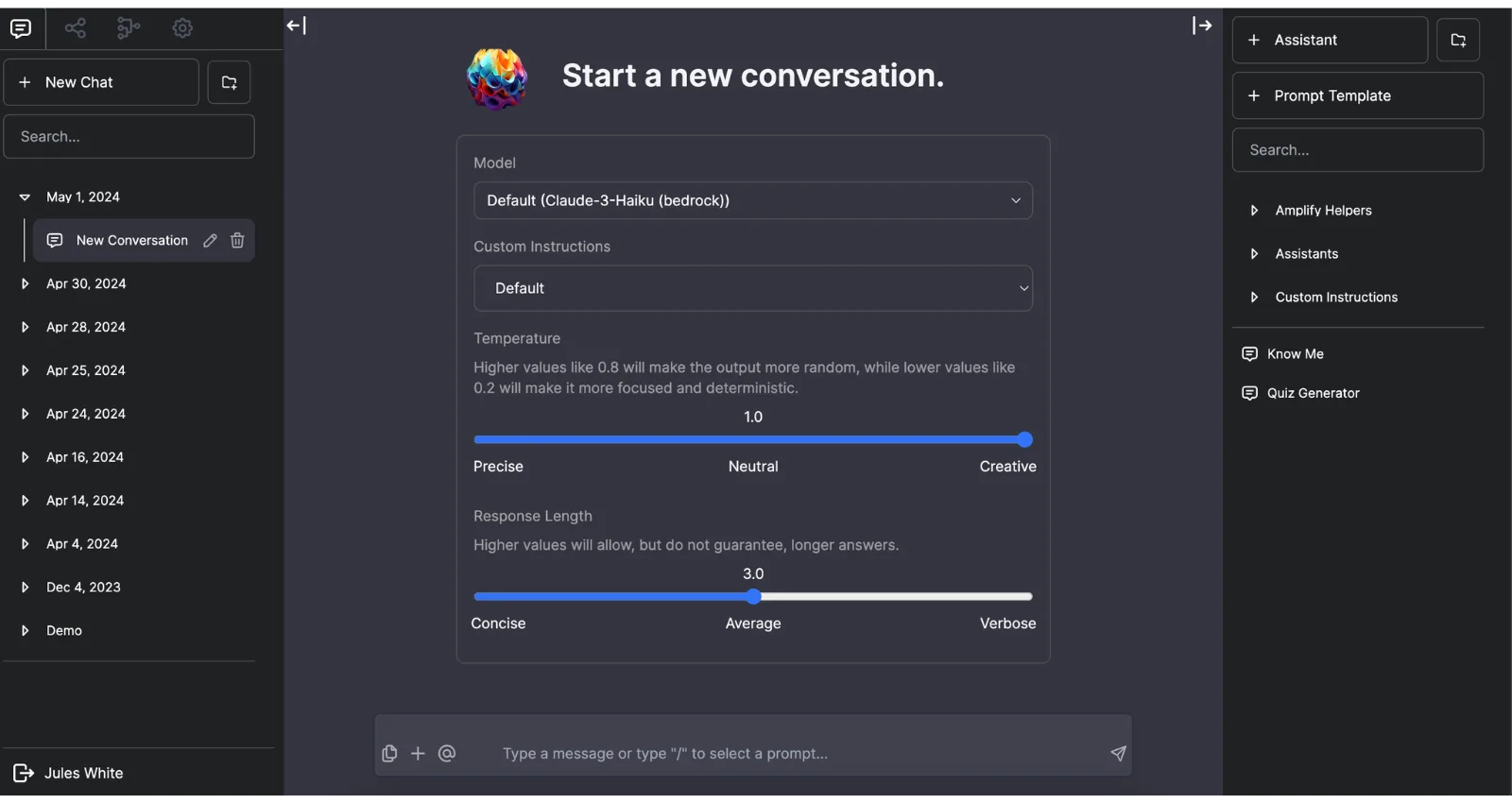Collapse the left sidebar with arrow icon

tap(297, 26)
